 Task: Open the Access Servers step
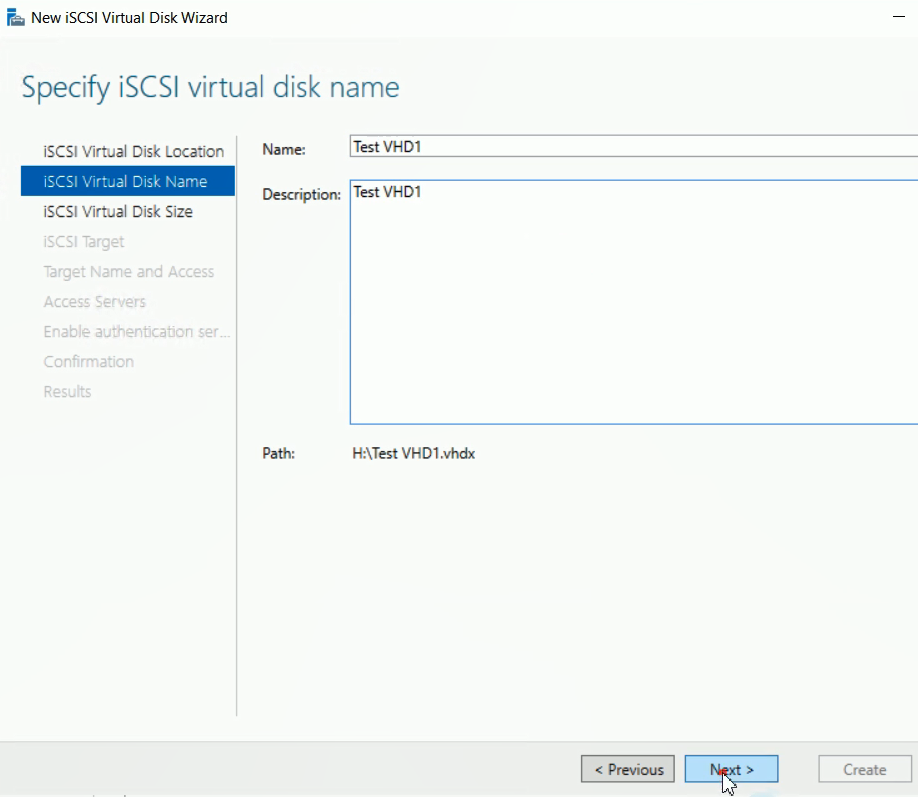[94, 301]
